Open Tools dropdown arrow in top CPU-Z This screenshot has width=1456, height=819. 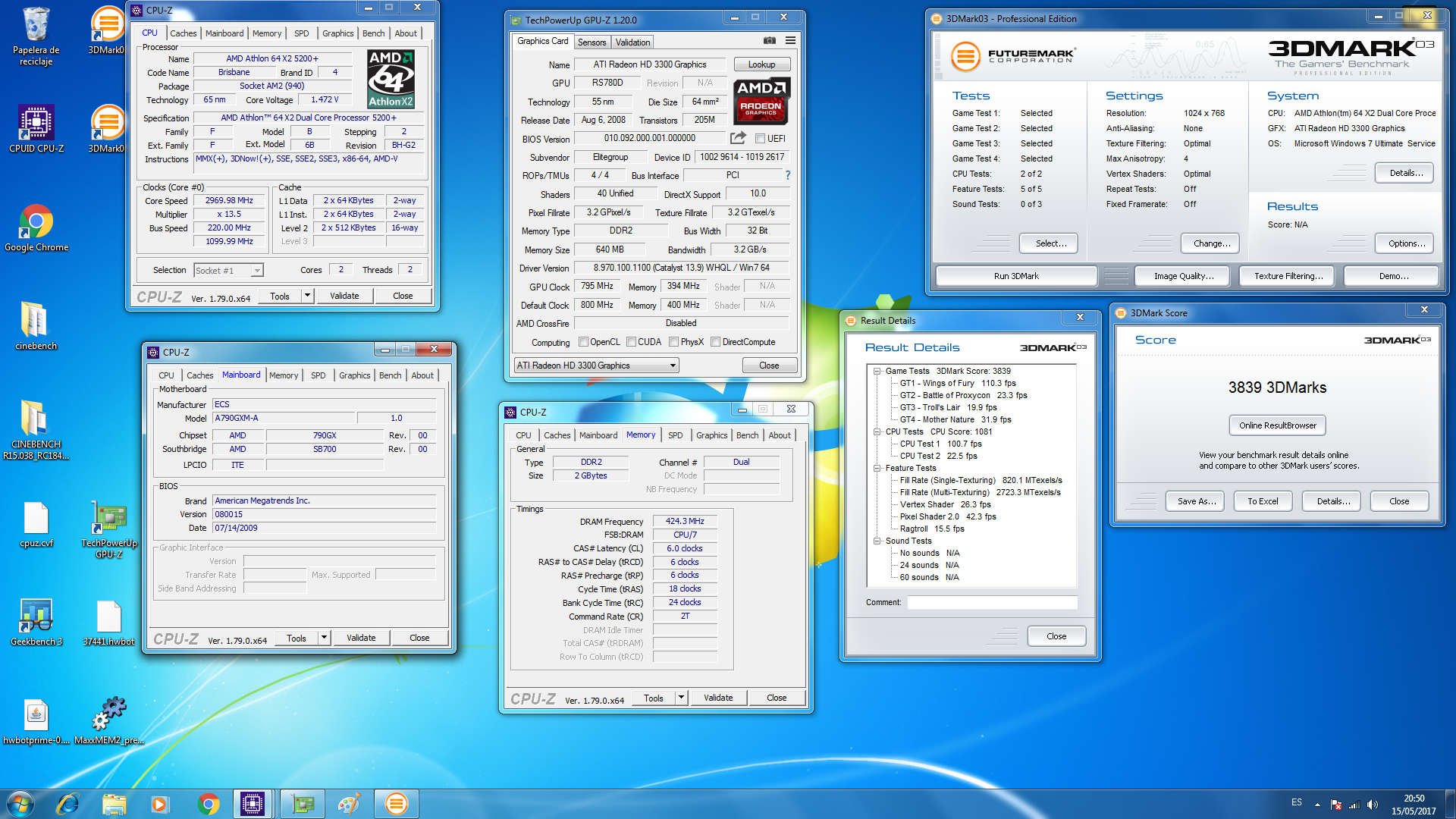[x=307, y=296]
